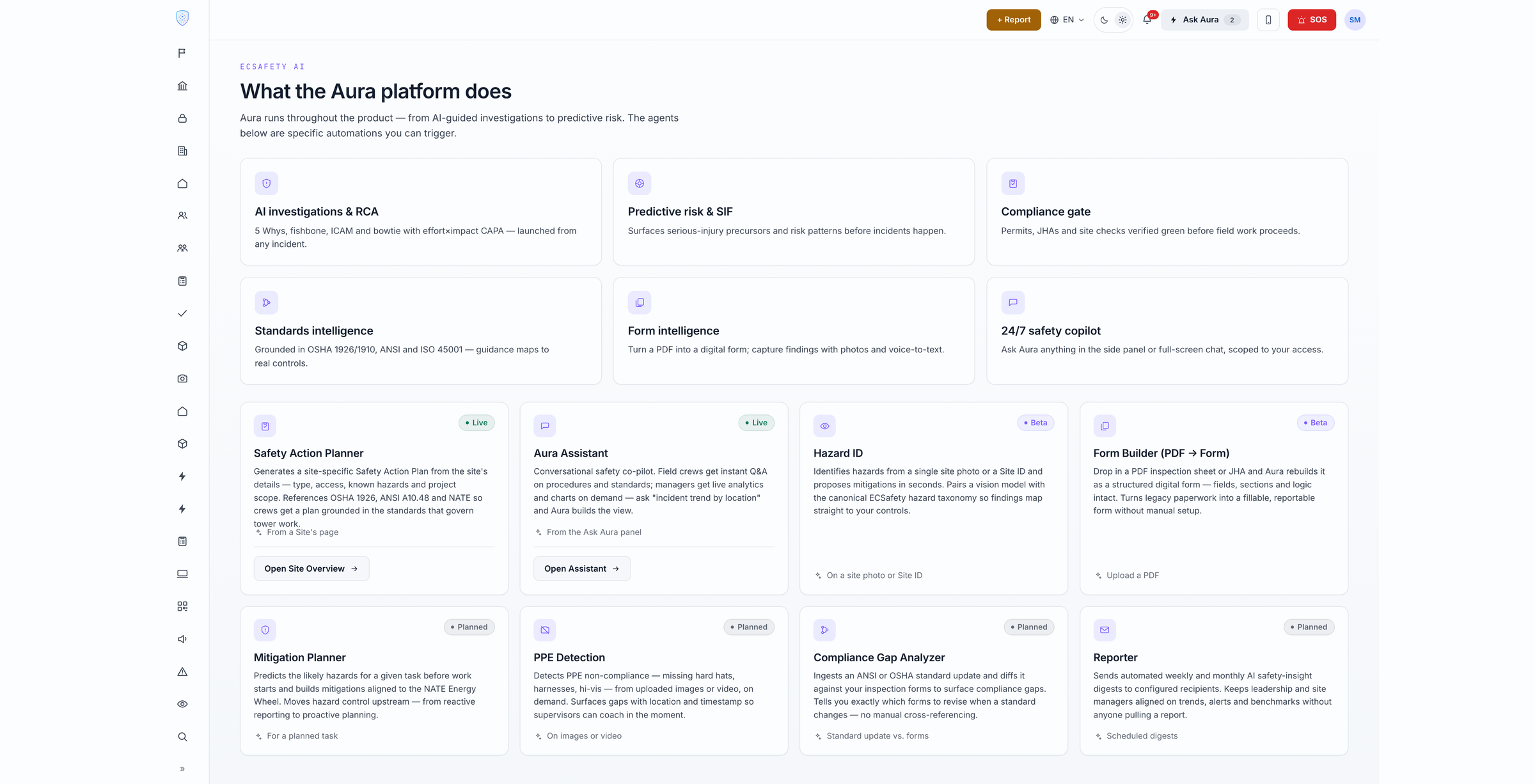Open the two-person users icon in the sidebar
The image size is (1535, 784).
[182, 216]
